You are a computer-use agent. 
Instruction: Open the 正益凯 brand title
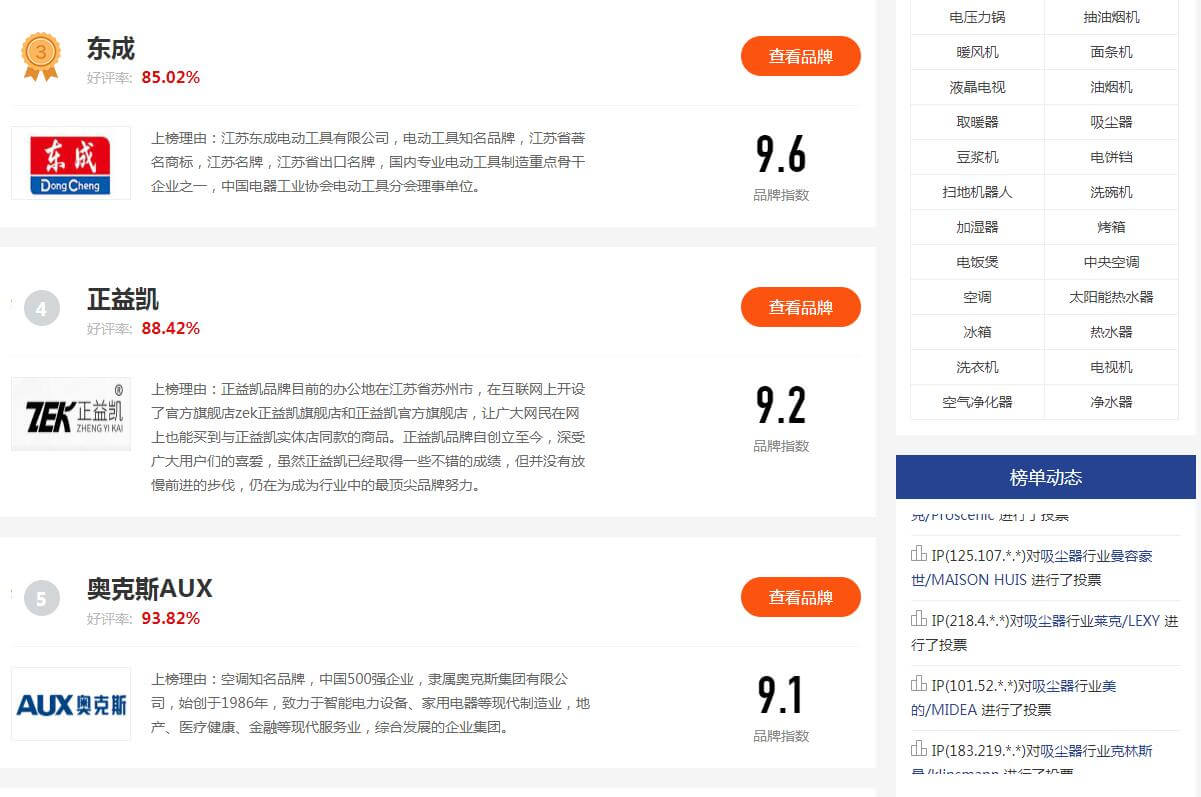tap(123, 299)
